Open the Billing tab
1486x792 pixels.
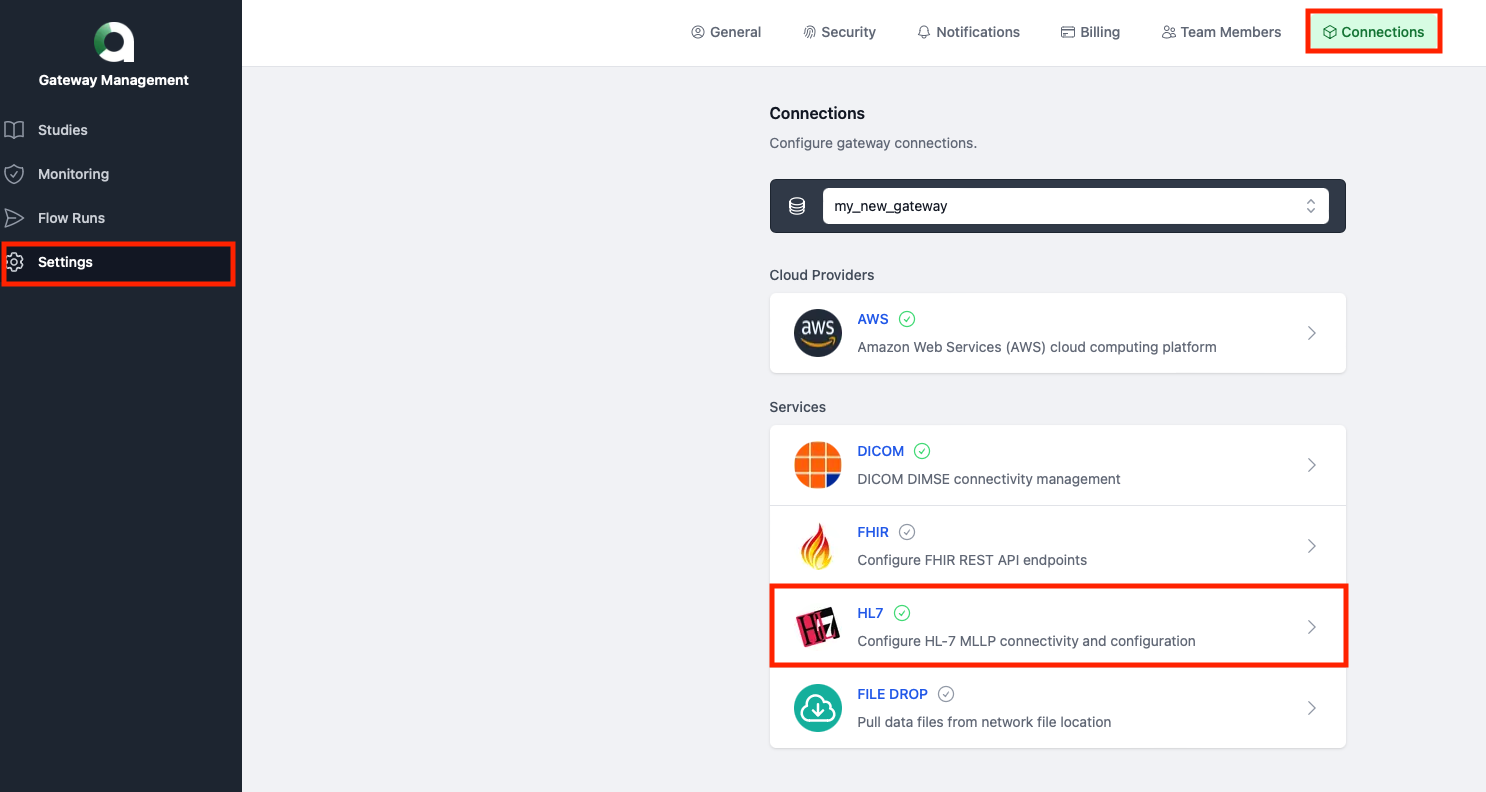click(x=1090, y=32)
